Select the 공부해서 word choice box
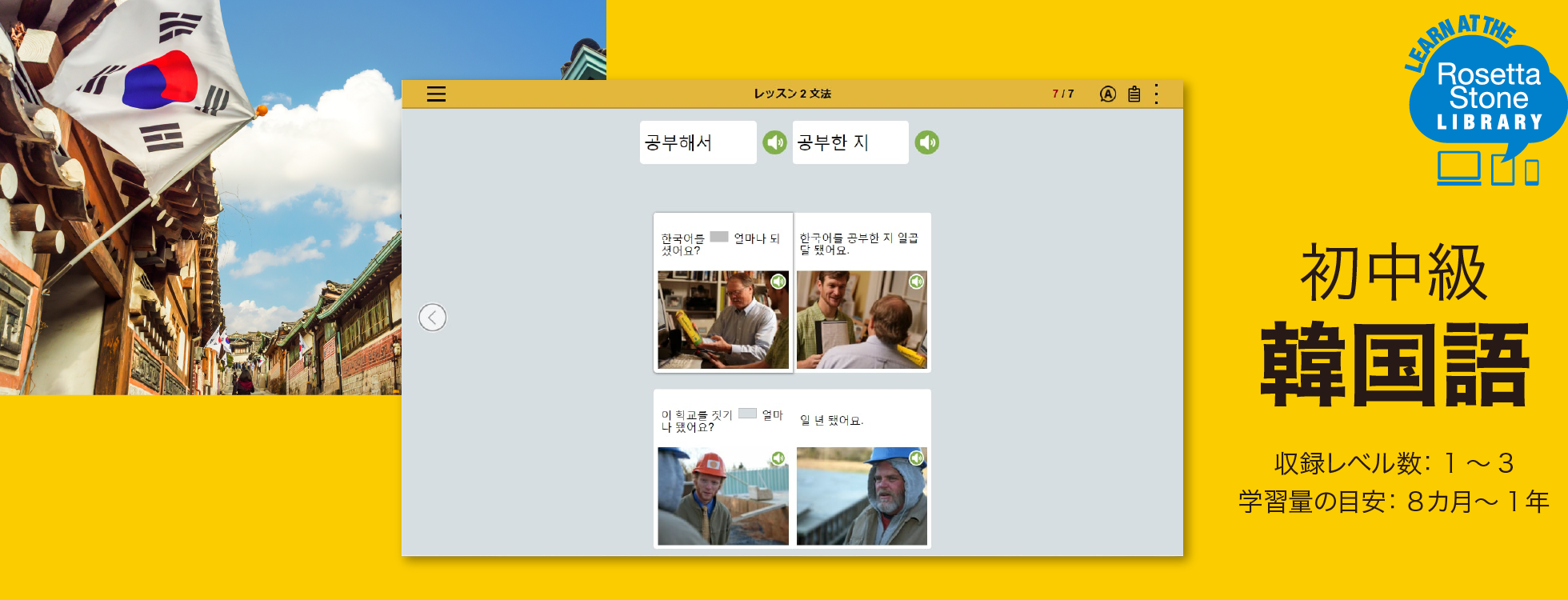Screen dimensions: 1568x600 tap(698, 142)
